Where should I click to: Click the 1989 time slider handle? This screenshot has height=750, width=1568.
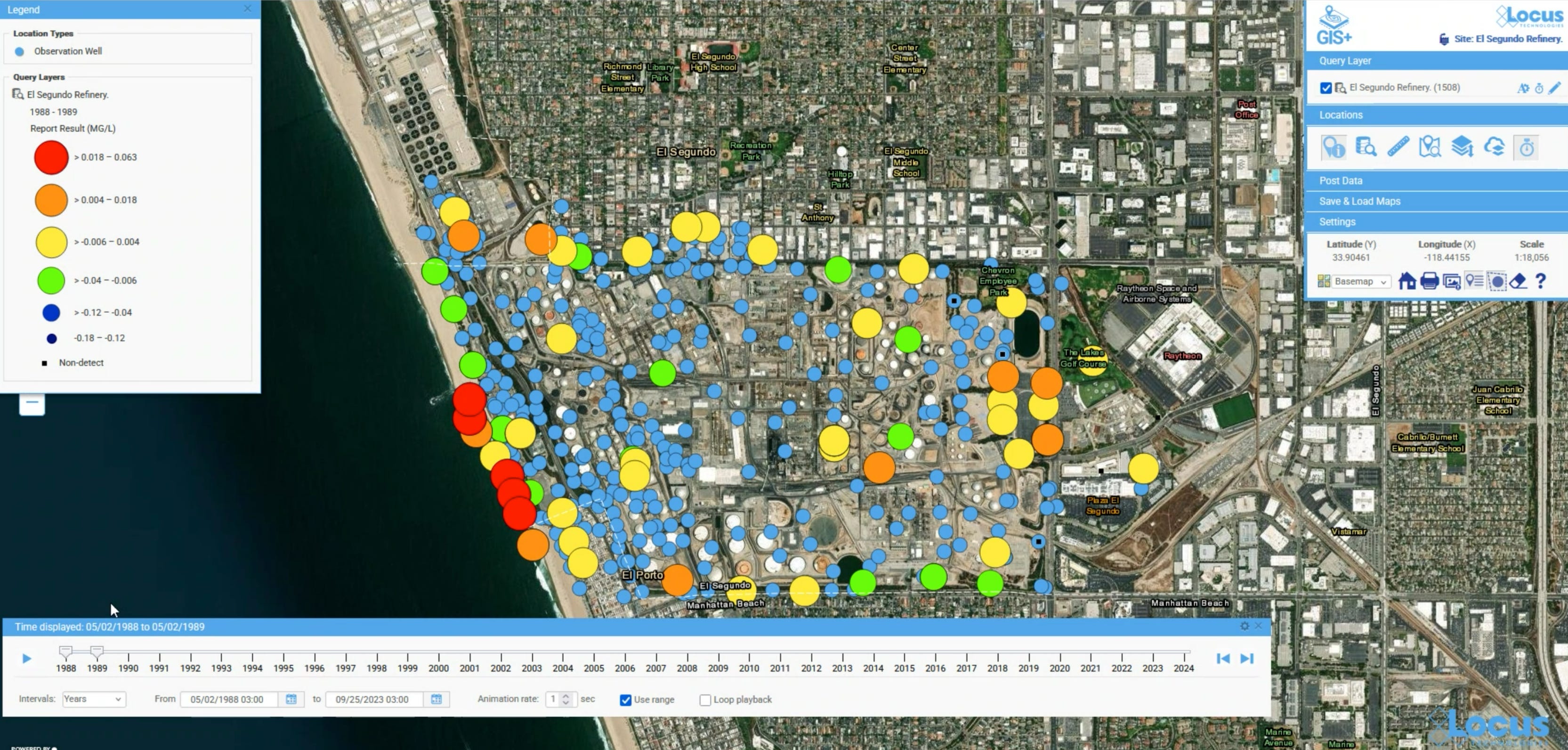pyautogui.click(x=97, y=652)
